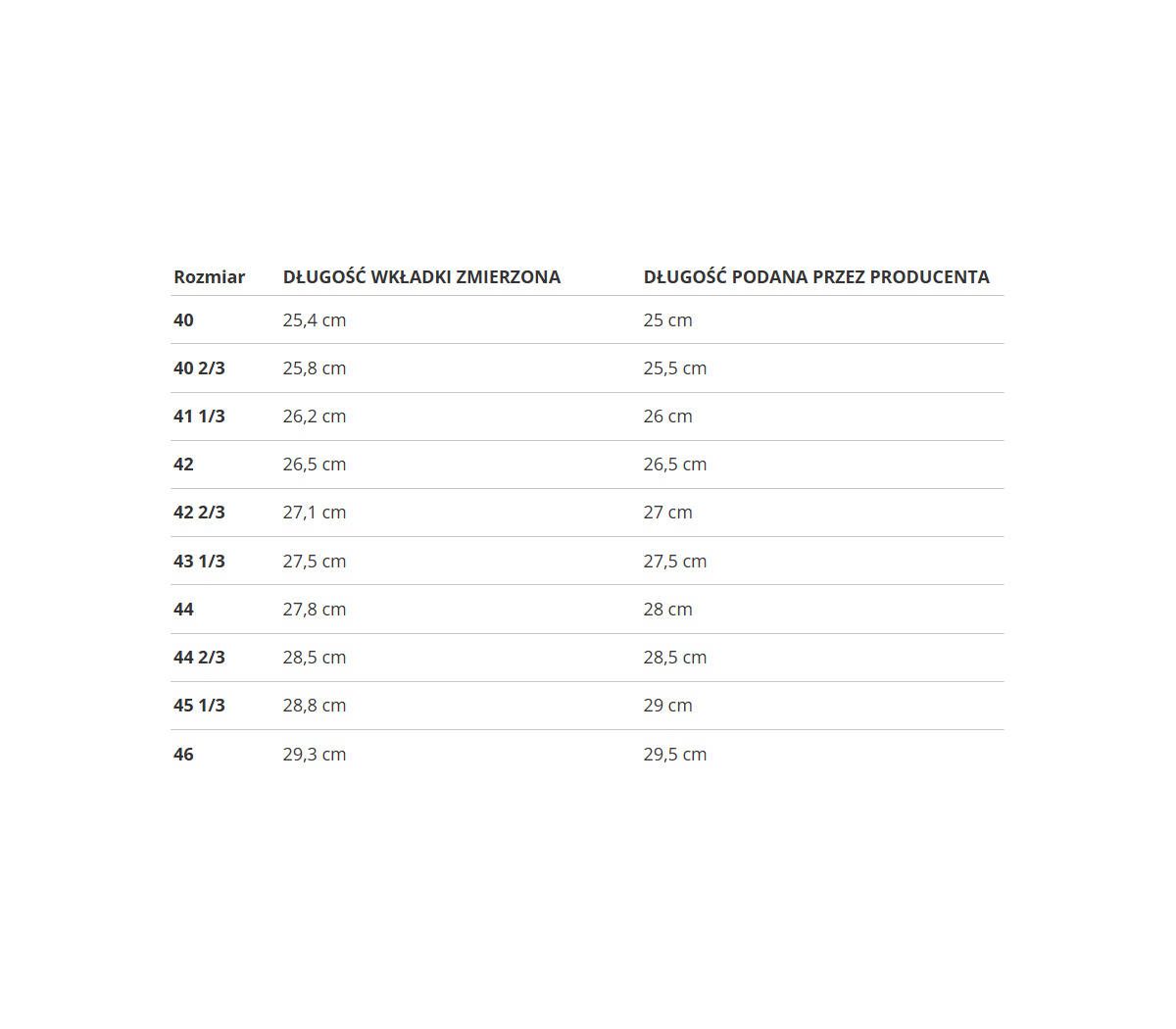Click the DŁUGOŚĆ PODANA PRZEZ PRODUCENTA header
The height and width of the screenshot is (1029, 1176).
[816, 277]
